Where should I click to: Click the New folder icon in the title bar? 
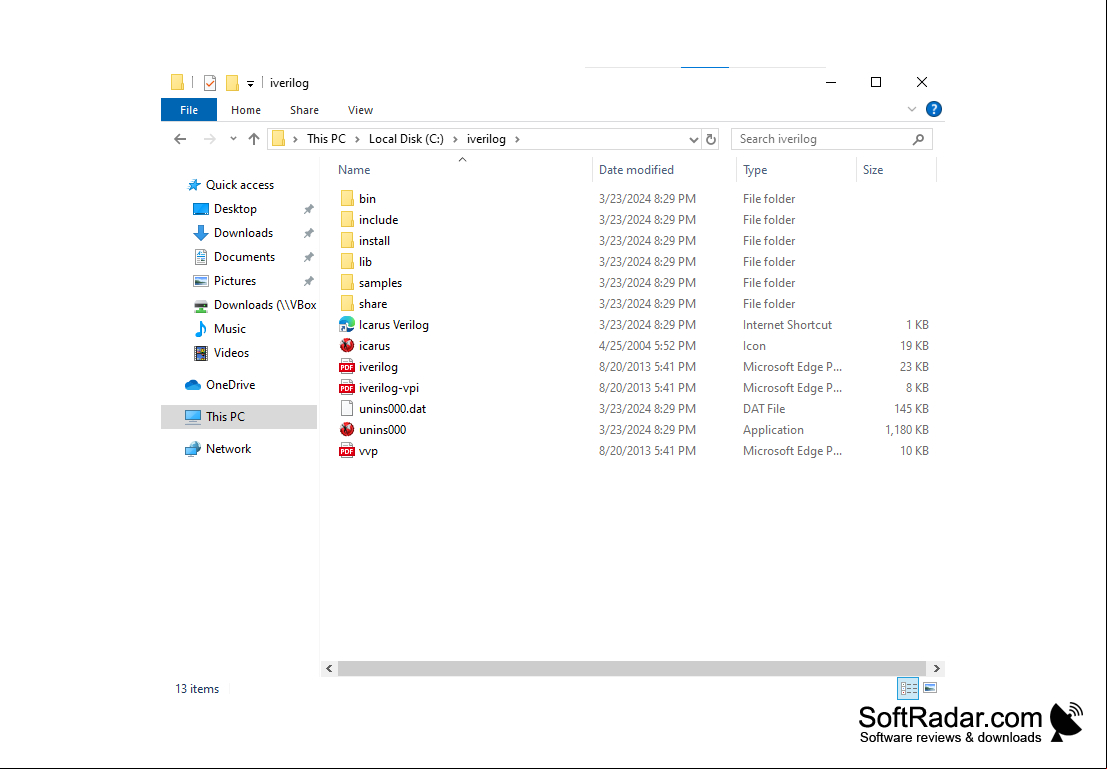click(232, 83)
